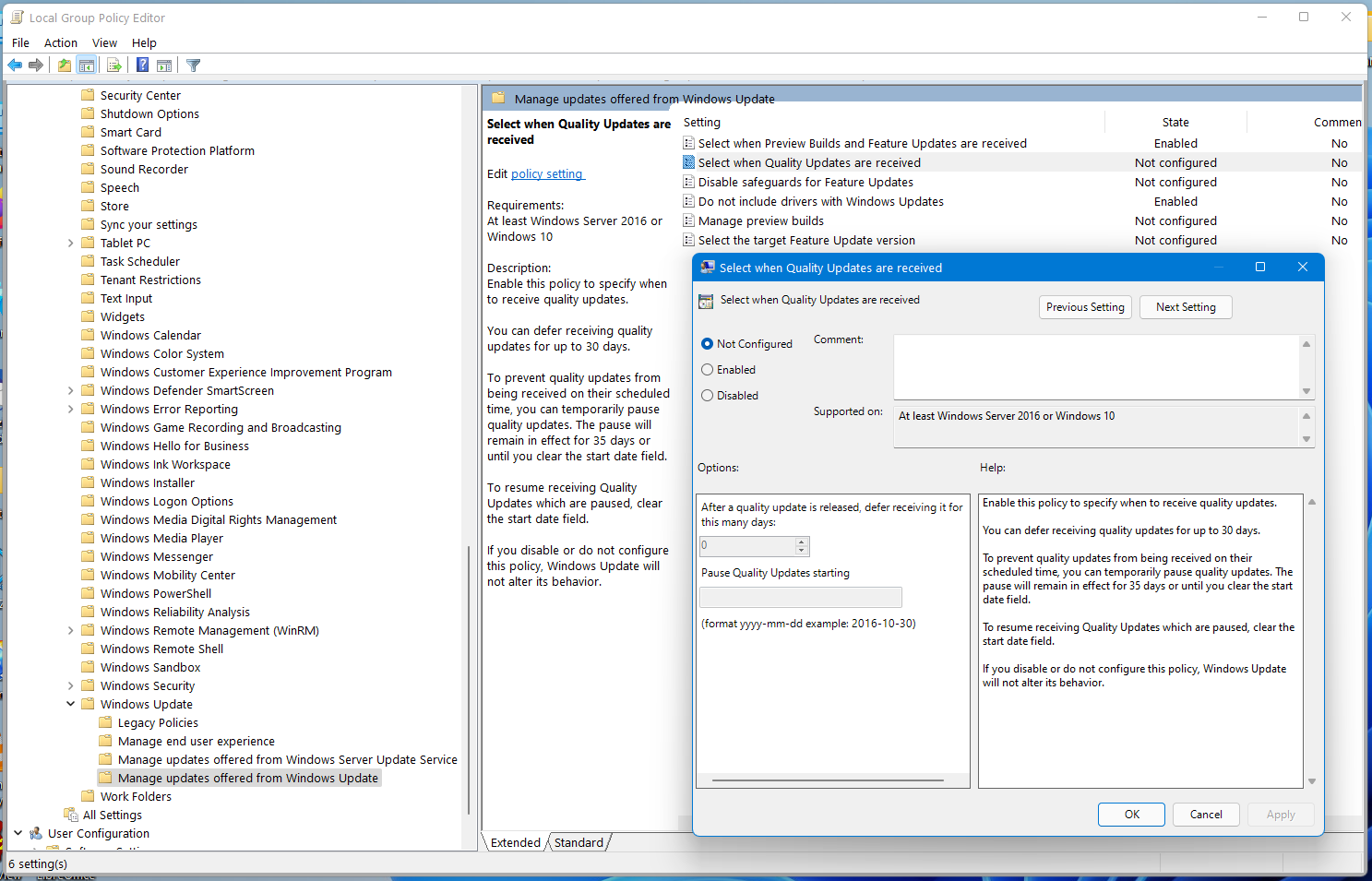Click the Filter funnel icon
The image size is (1372, 881).
pyautogui.click(x=193, y=65)
